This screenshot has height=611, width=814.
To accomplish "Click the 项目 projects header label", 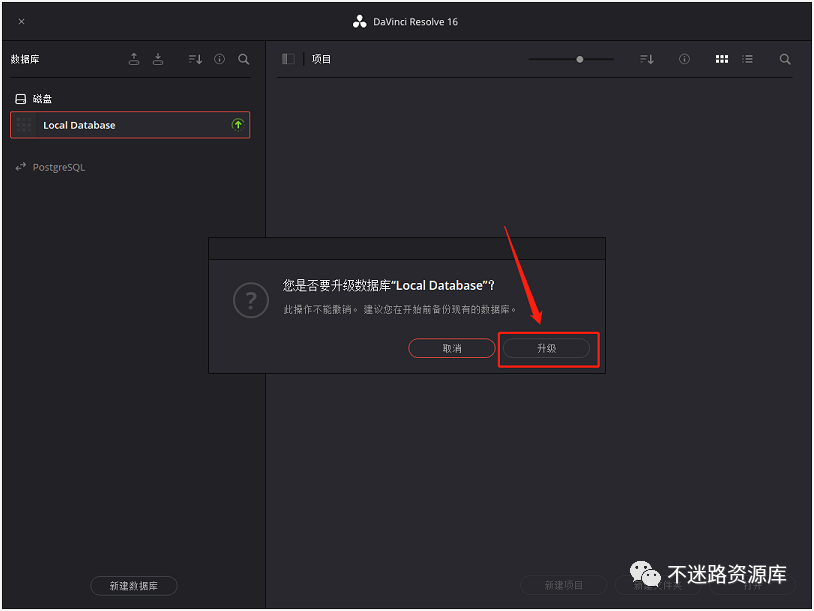I will pos(321,59).
